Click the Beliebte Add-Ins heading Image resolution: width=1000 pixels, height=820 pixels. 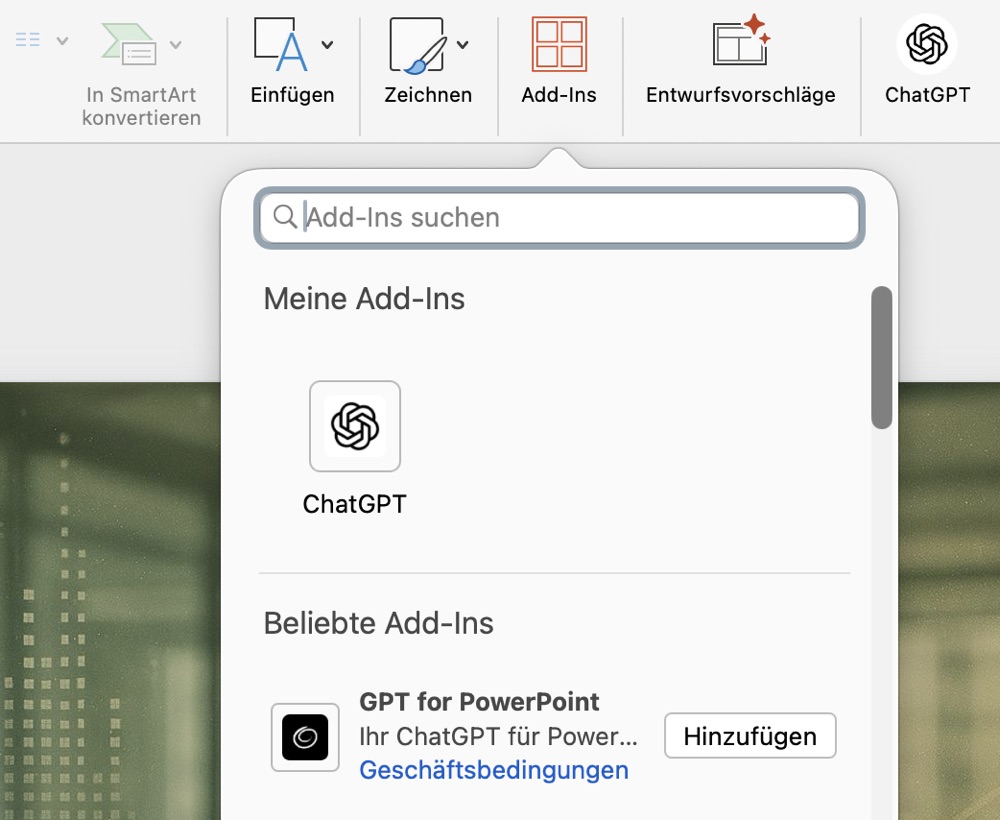coord(378,623)
